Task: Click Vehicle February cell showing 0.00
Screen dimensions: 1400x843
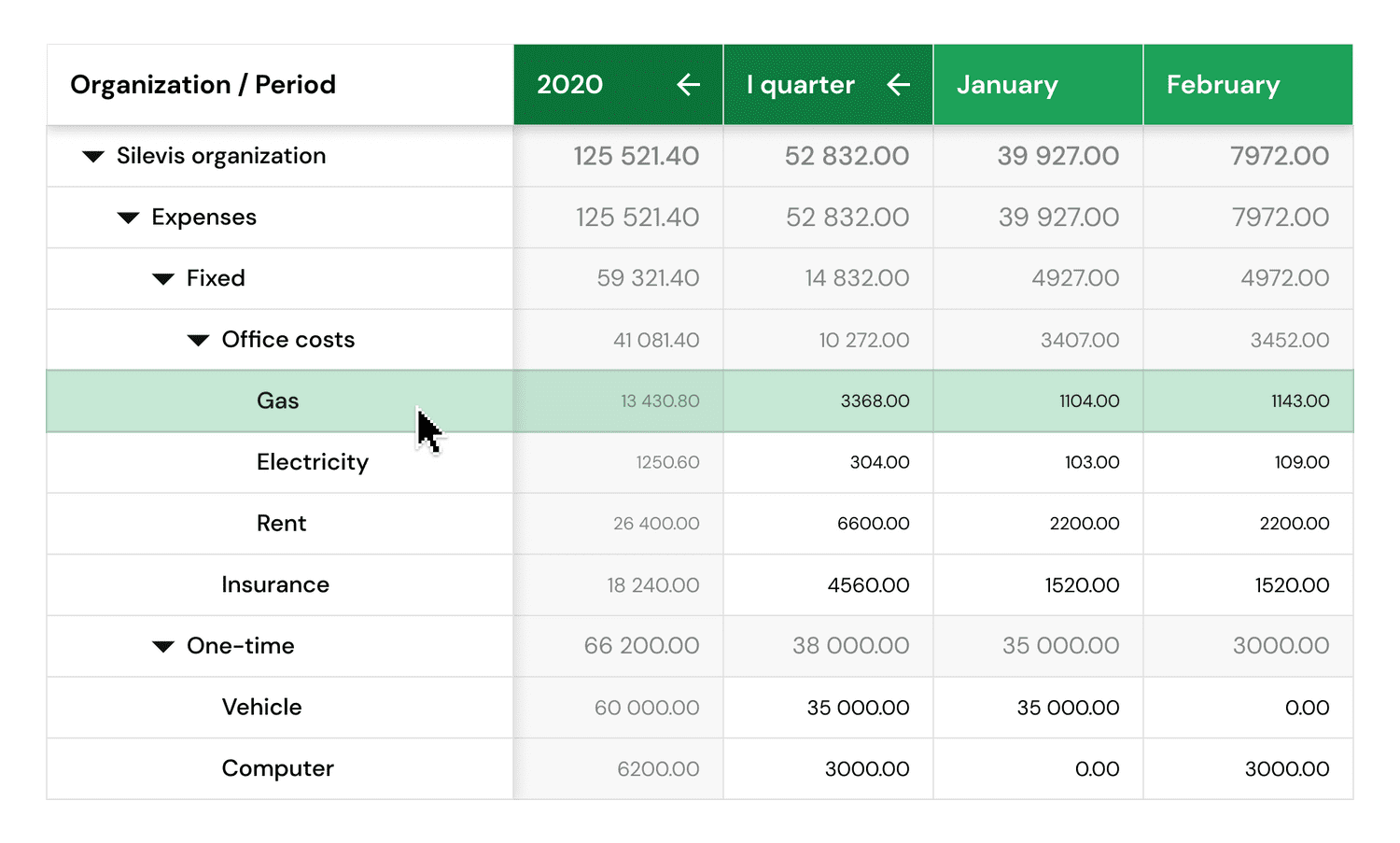Action: (1306, 708)
